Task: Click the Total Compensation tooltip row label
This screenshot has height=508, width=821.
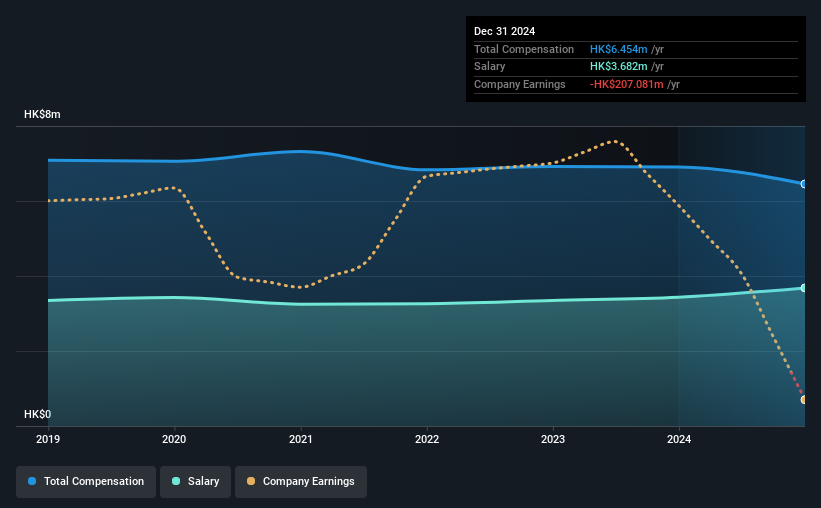Action: click(524, 49)
